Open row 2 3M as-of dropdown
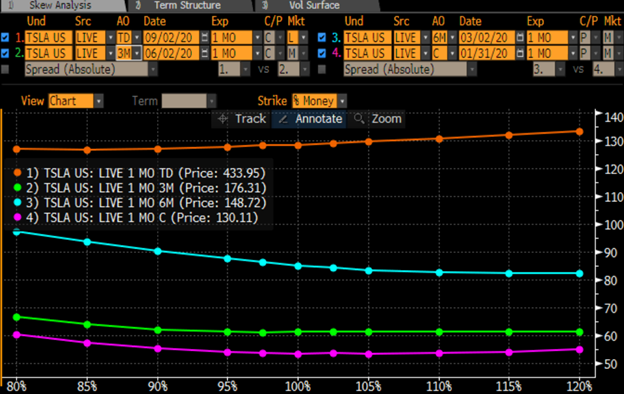This screenshot has height=394, width=624. tap(137, 53)
